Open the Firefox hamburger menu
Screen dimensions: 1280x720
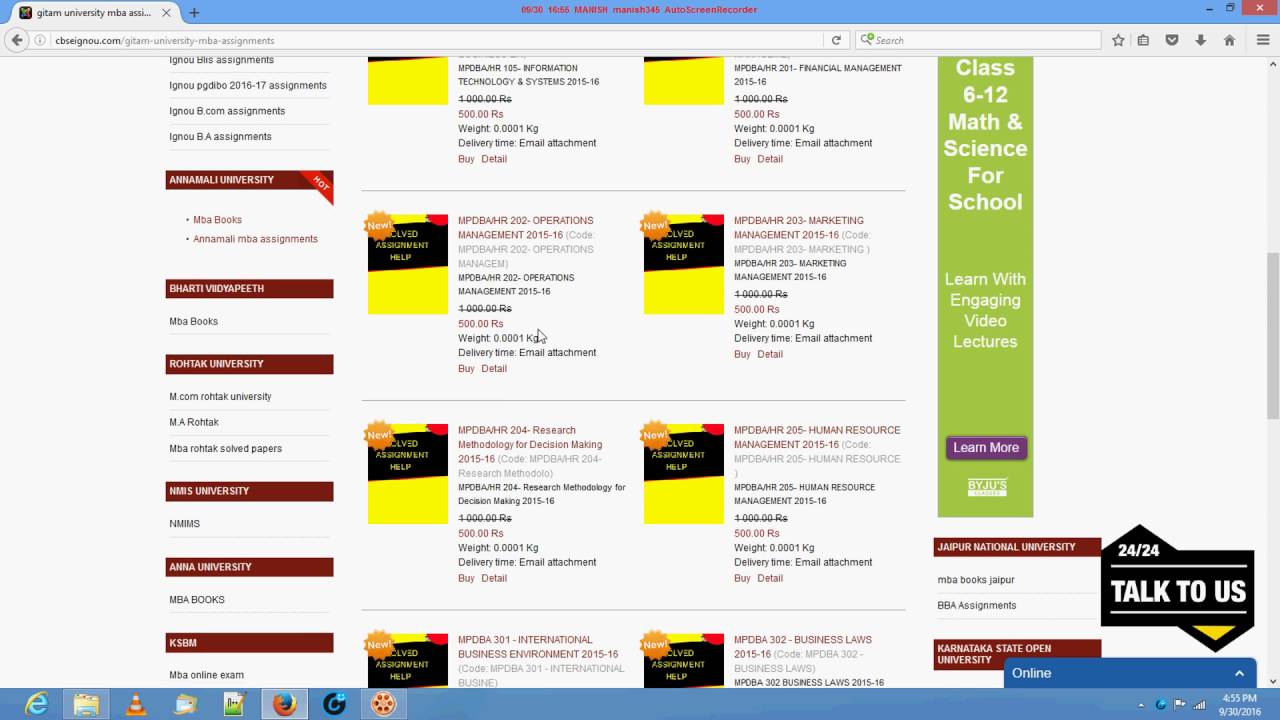(1264, 40)
